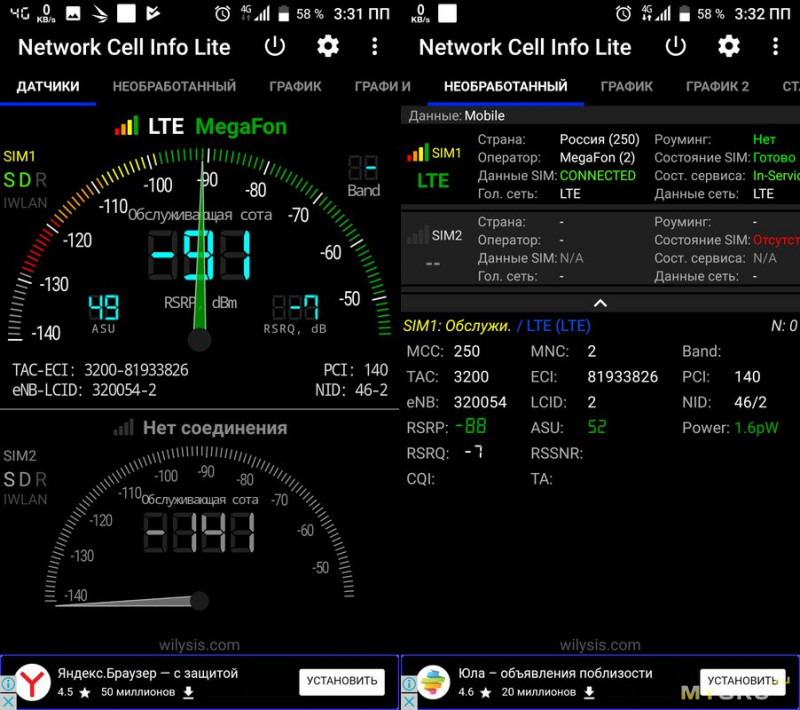The height and width of the screenshot is (710, 800).
Task: Select the ДАТЧИКИ tab
Action: click(x=48, y=87)
